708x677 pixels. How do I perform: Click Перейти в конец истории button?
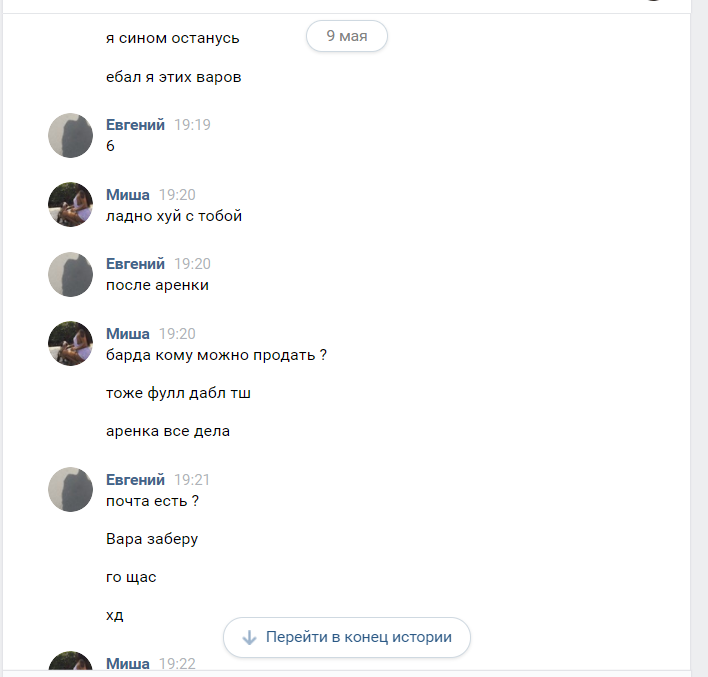(x=347, y=637)
